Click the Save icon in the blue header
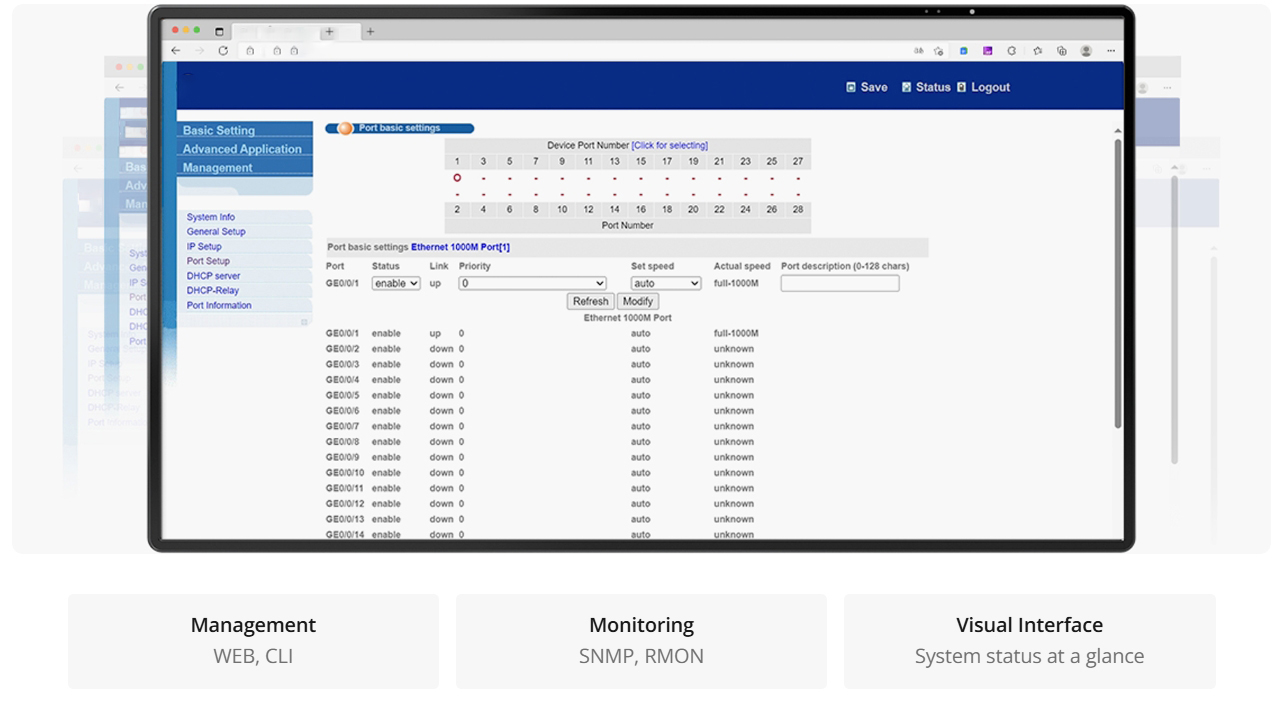Viewport: 1282px width, 702px height. [x=851, y=87]
